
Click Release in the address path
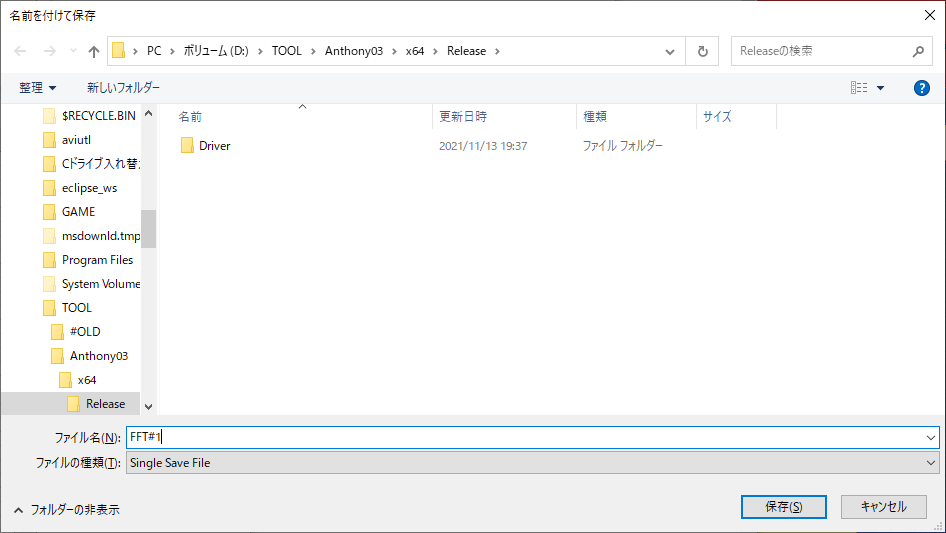[x=466, y=51]
